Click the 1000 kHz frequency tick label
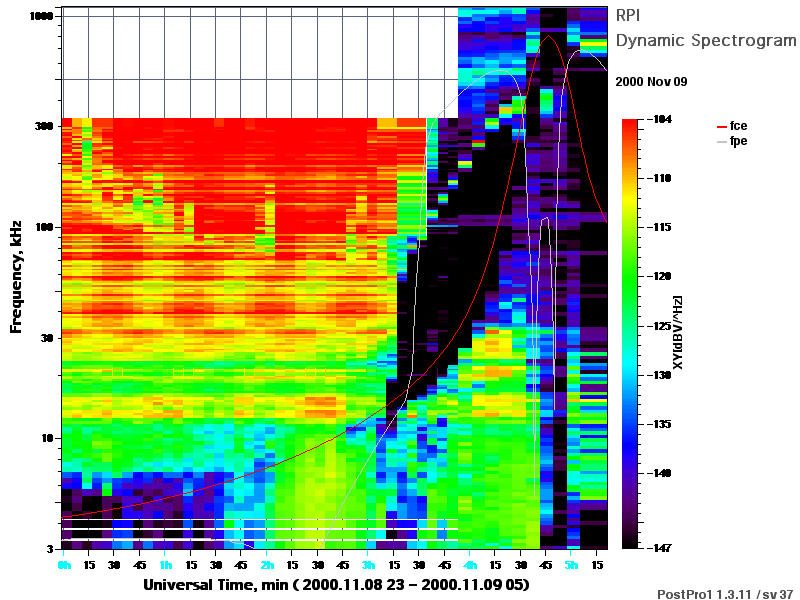Screen dimensions: 800x600 coord(41,16)
